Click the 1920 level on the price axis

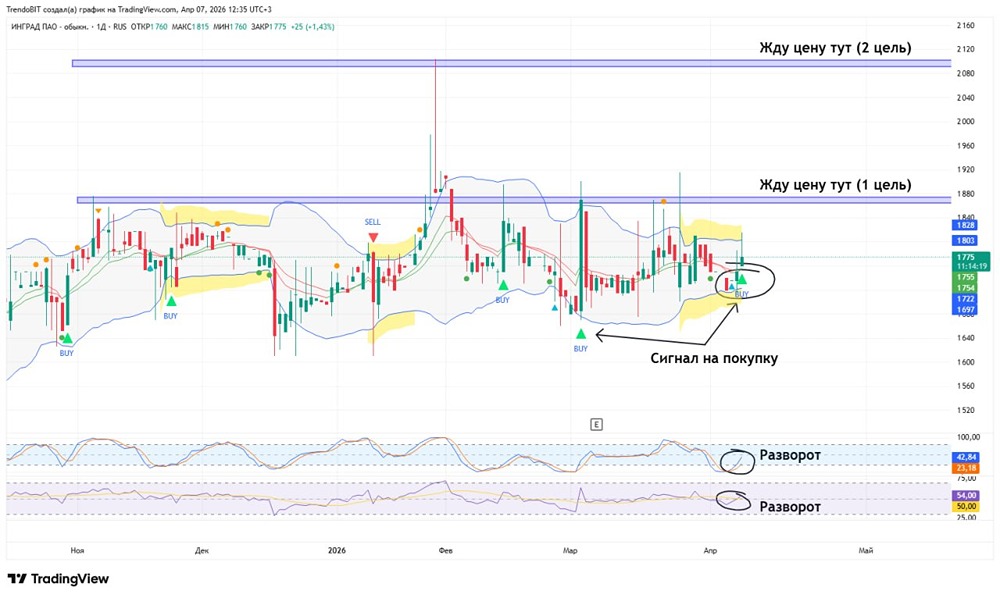[x=966, y=170]
